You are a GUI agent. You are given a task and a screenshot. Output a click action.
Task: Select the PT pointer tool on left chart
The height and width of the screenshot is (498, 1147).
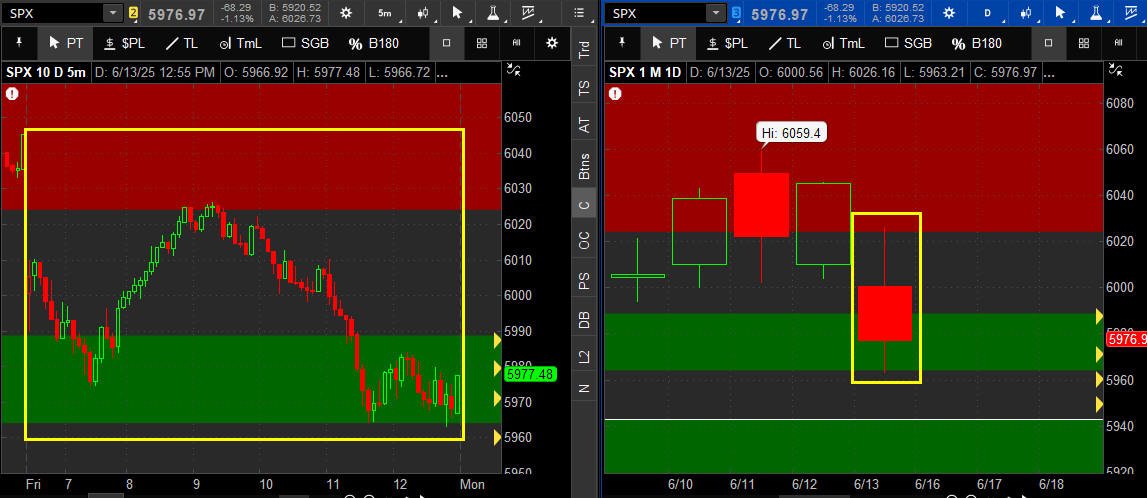click(66, 43)
